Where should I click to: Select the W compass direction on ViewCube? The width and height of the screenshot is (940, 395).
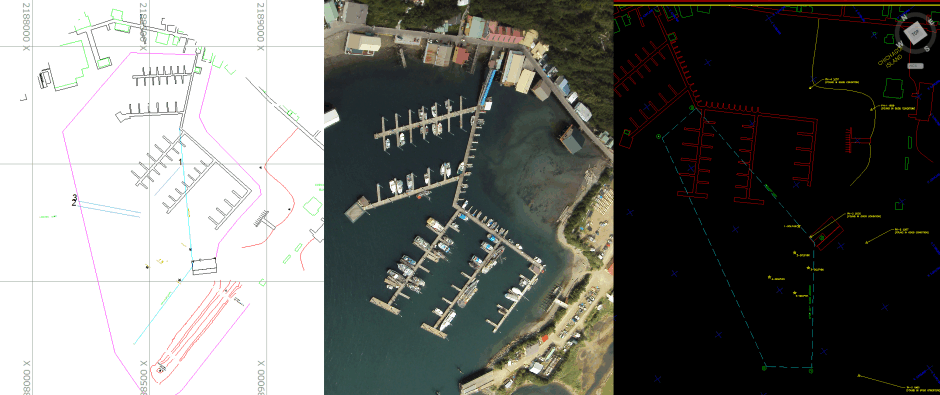(899, 44)
